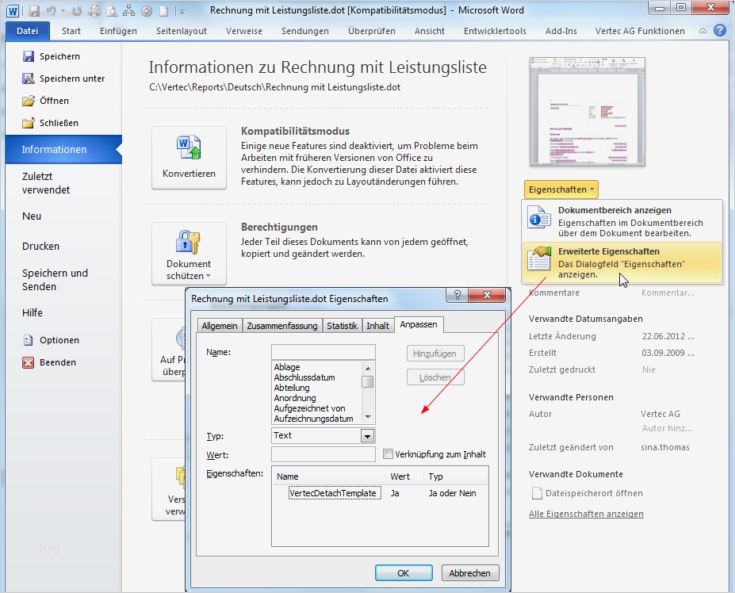
Task: Click Schließen in backstage menu
Action: pos(50,123)
